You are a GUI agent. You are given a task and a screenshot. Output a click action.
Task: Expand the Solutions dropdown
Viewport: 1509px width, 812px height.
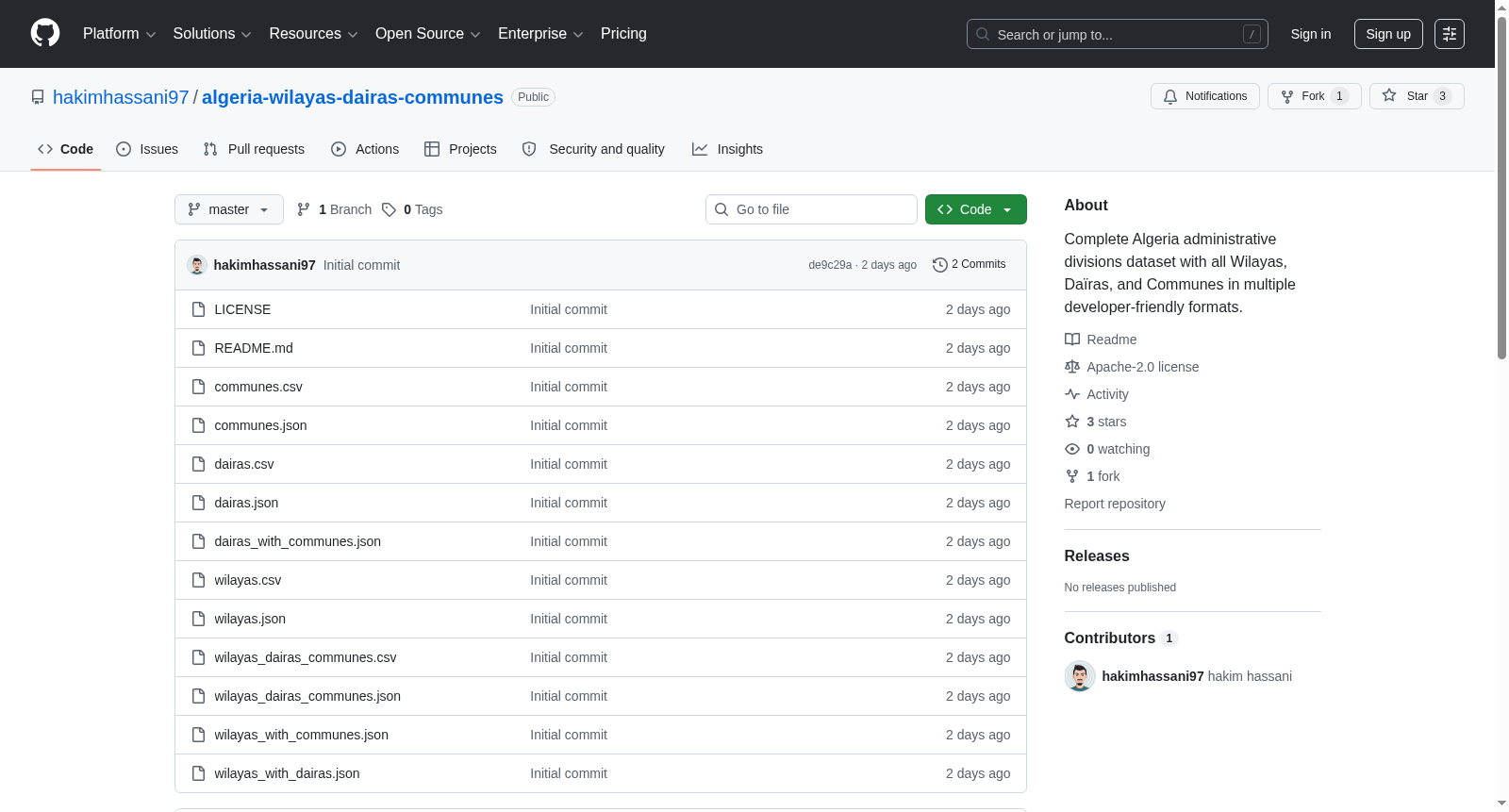[212, 34]
